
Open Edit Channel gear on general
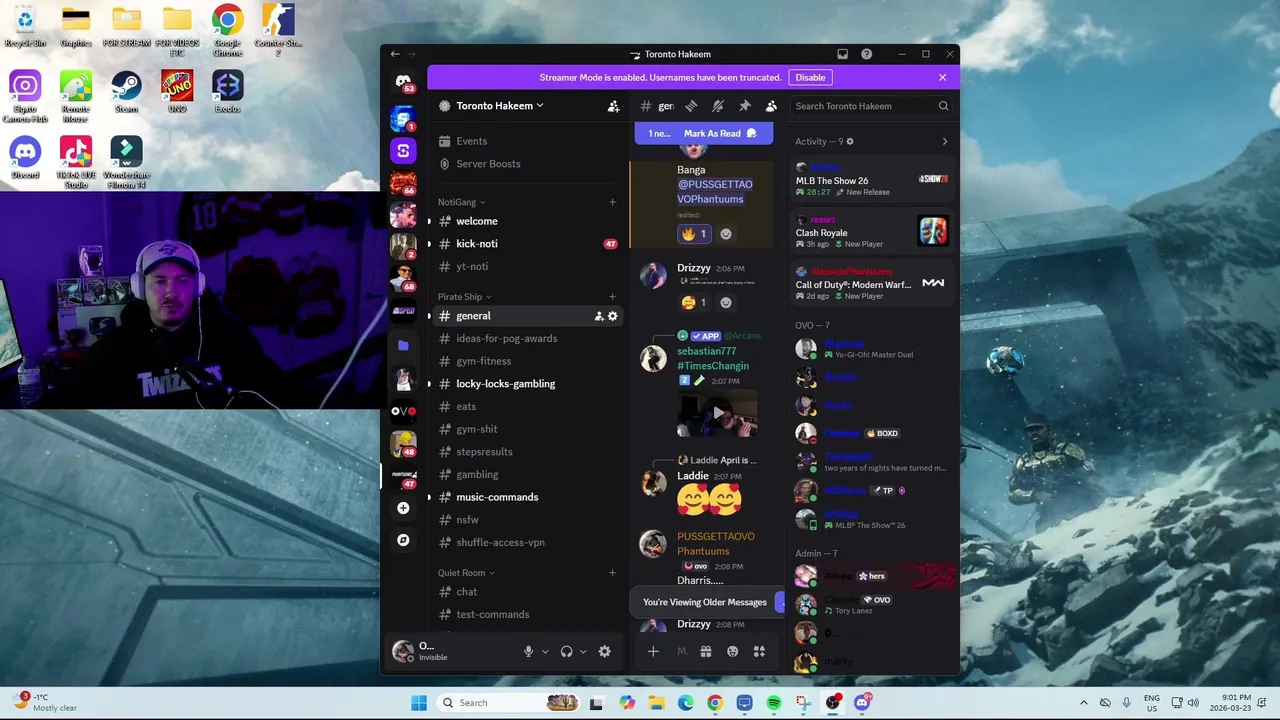tap(613, 316)
